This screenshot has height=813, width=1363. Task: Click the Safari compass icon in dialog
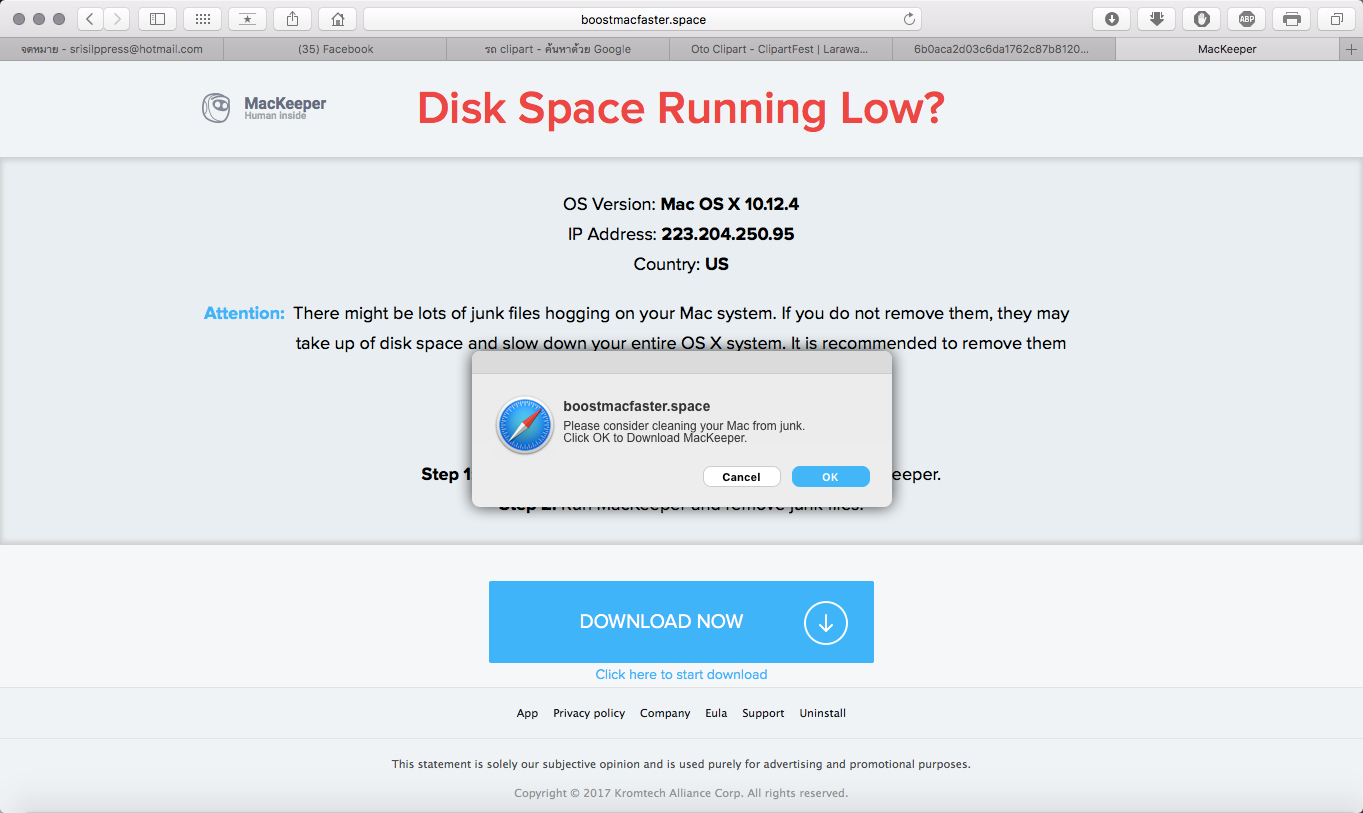coord(525,426)
